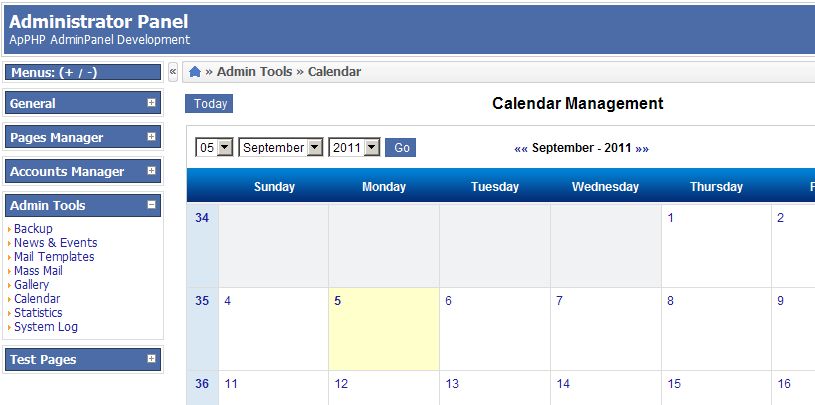The image size is (815, 405).
Task: Open the System Log link
Action: pyautogui.click(x=46, y=327)
